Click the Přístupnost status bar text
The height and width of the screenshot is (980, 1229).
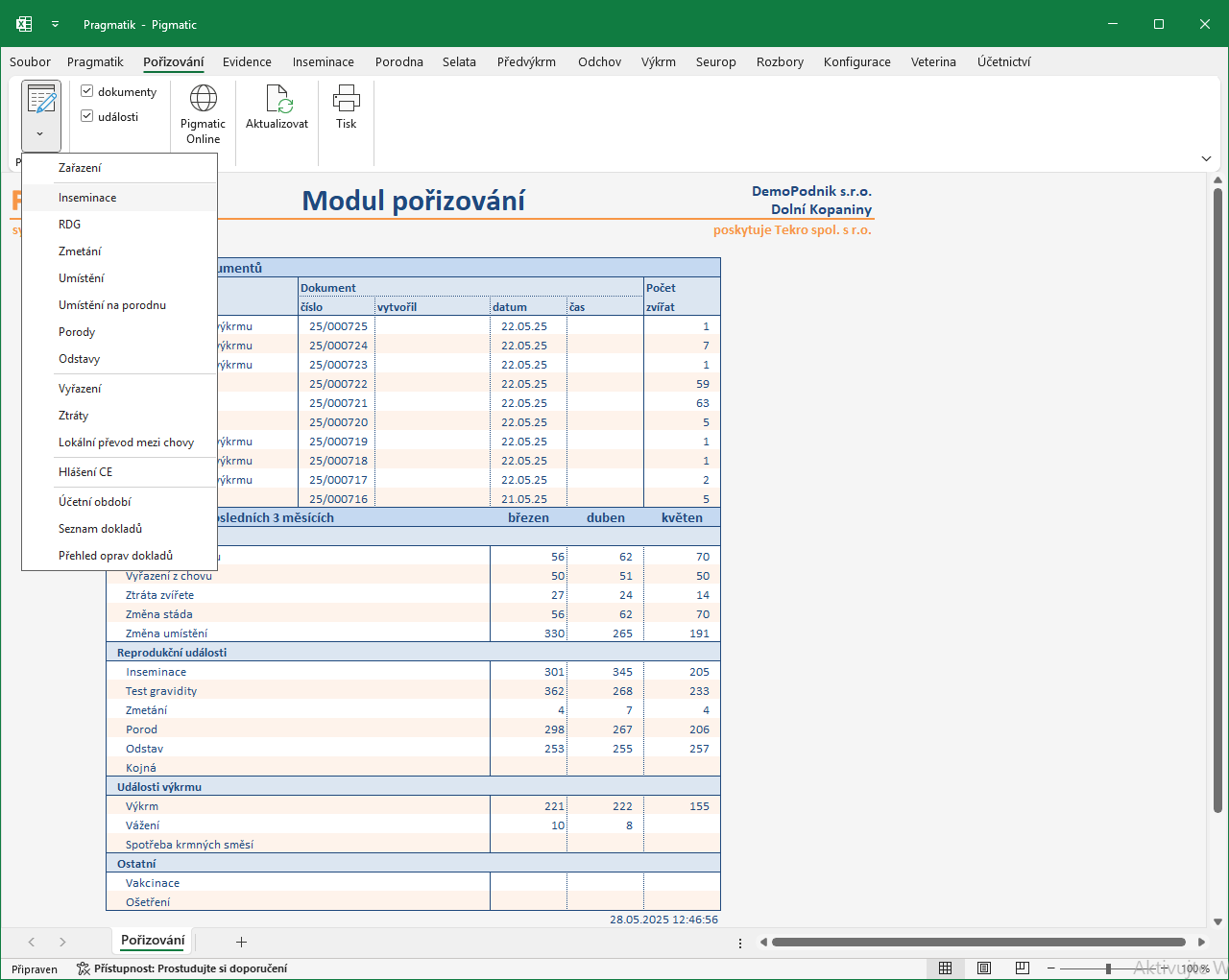point(190,968)
